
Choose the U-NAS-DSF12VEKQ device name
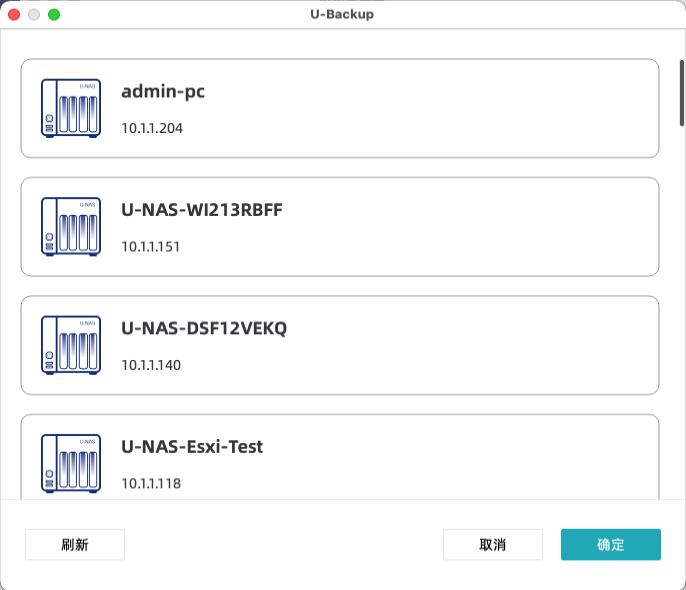[204, 328]
